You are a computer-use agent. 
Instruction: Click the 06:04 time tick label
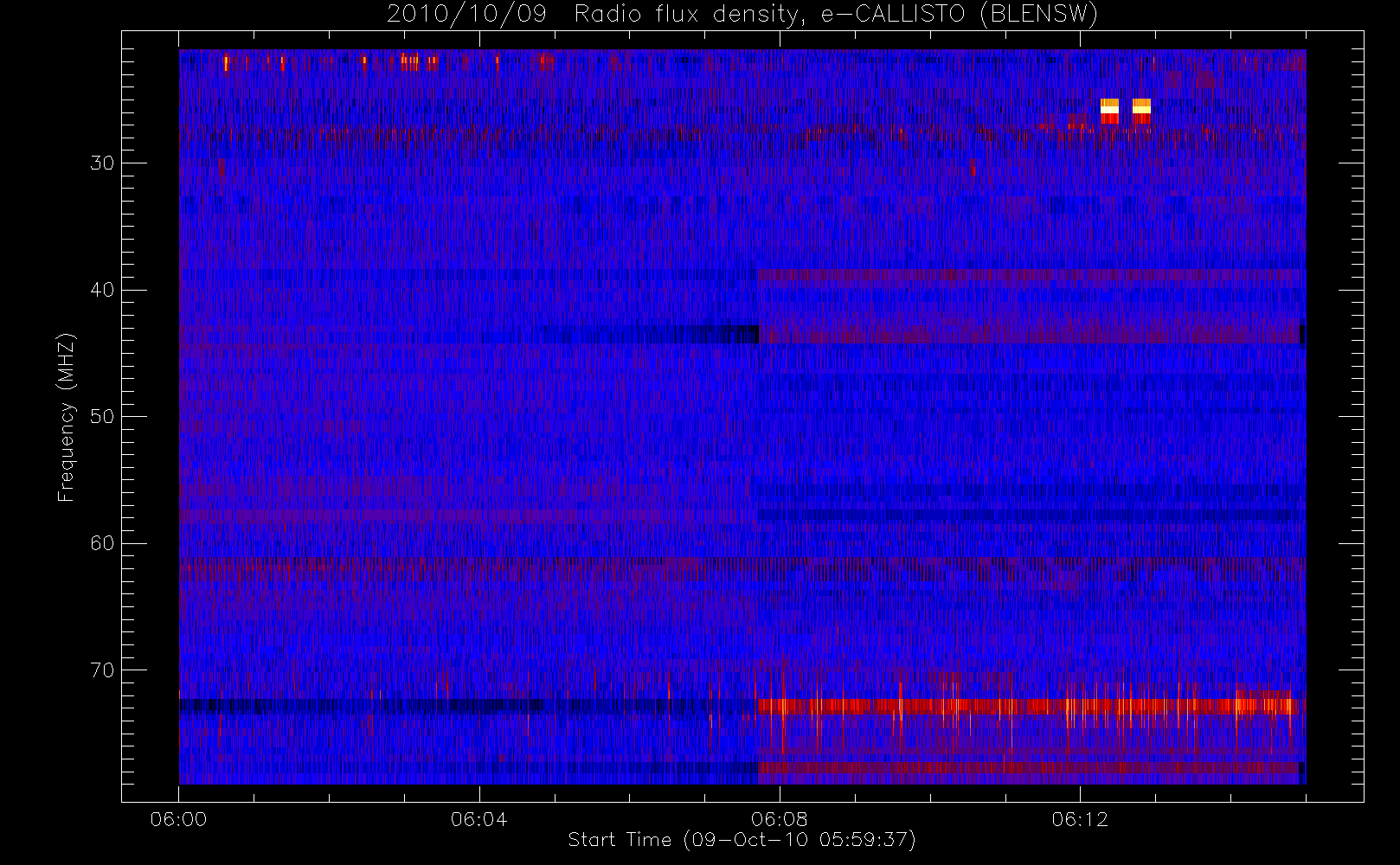[x=478, y=819]
